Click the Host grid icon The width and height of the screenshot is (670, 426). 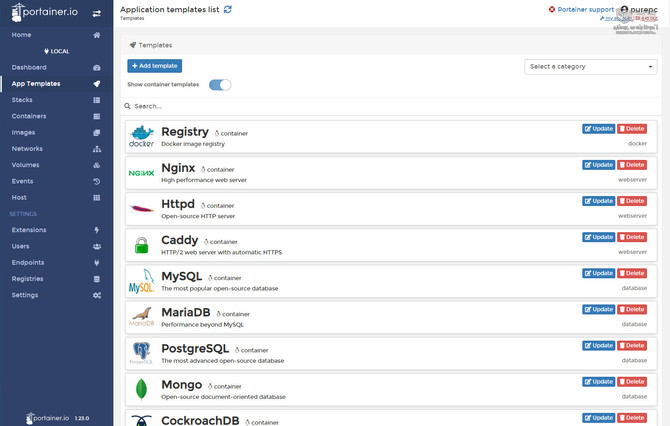97,197
